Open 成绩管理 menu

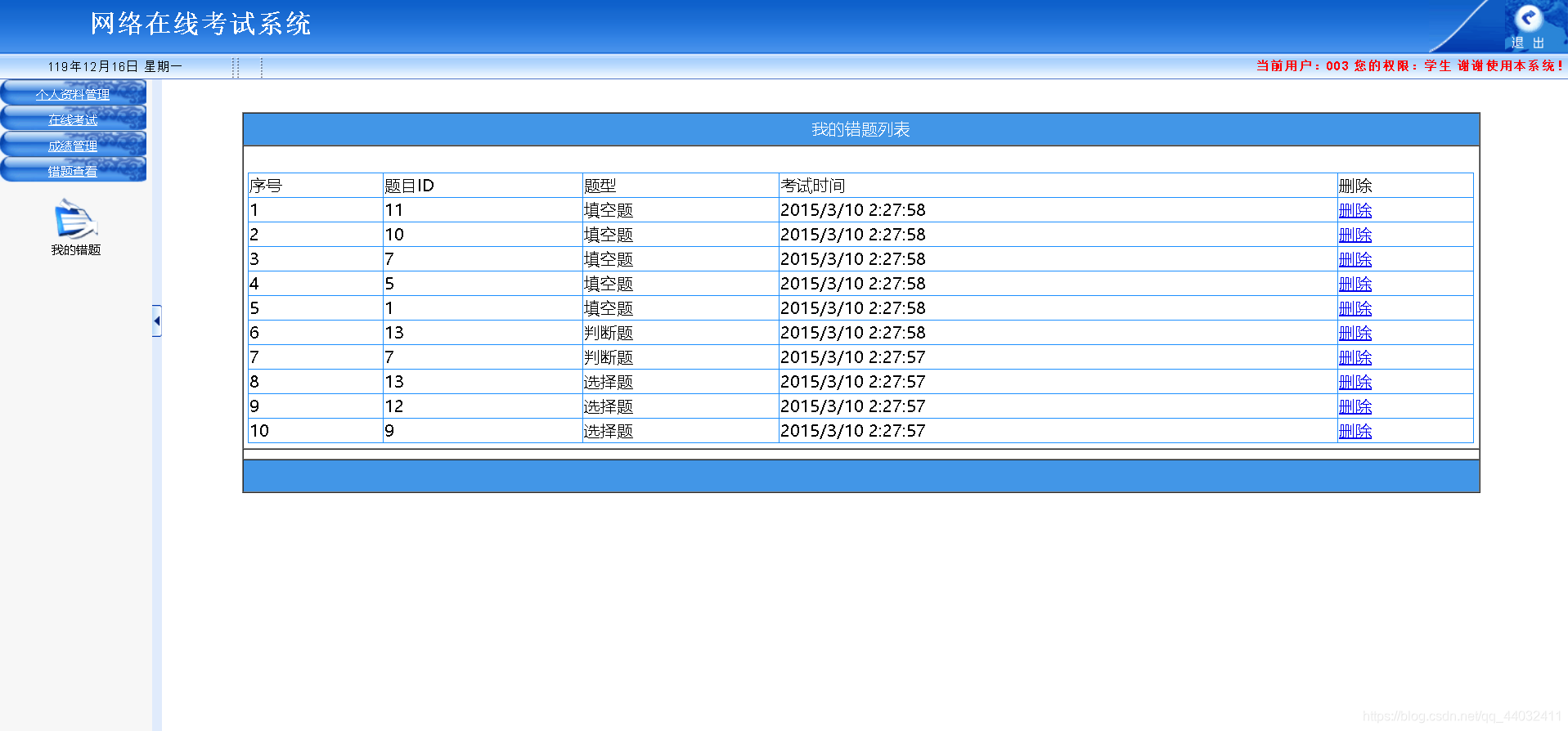73,146
